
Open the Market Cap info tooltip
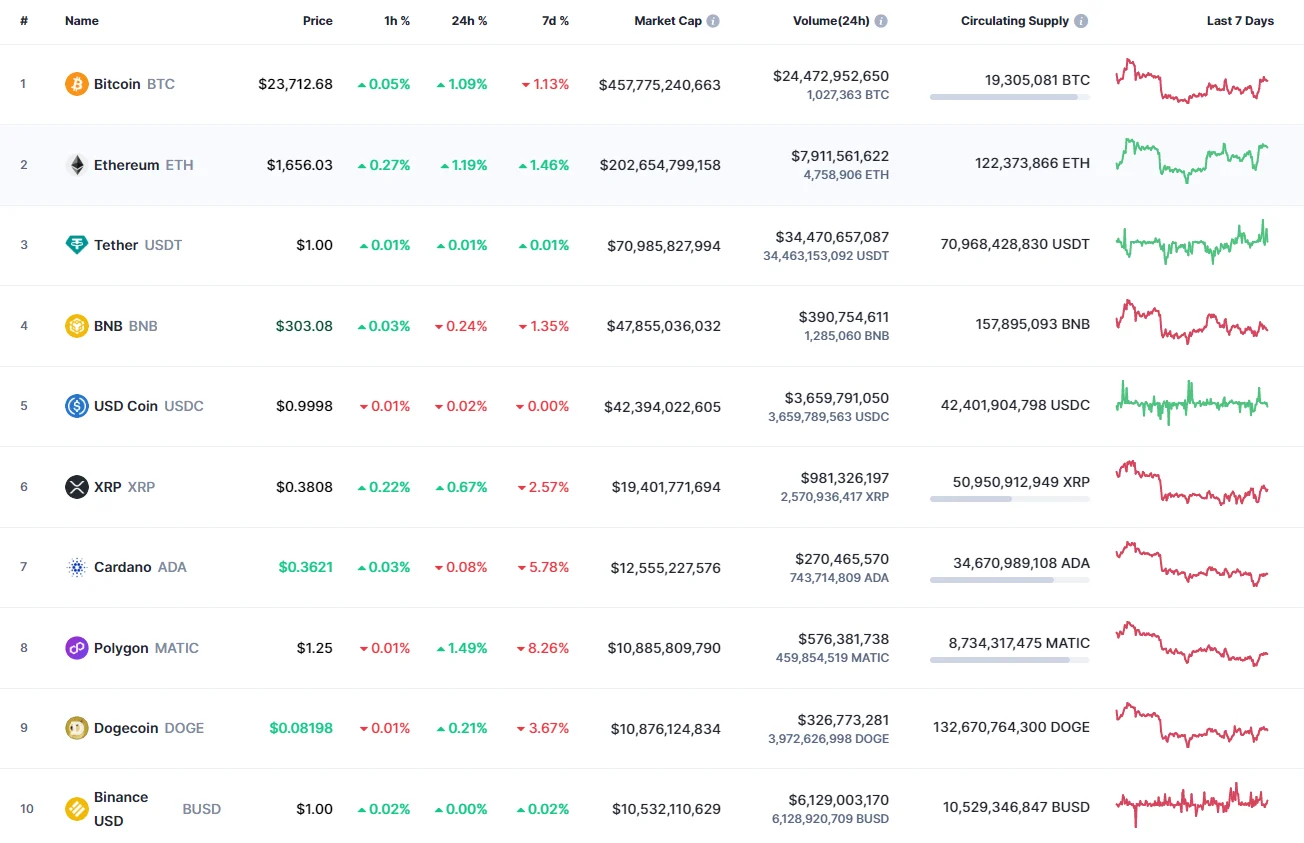click(x=711, y=20)
